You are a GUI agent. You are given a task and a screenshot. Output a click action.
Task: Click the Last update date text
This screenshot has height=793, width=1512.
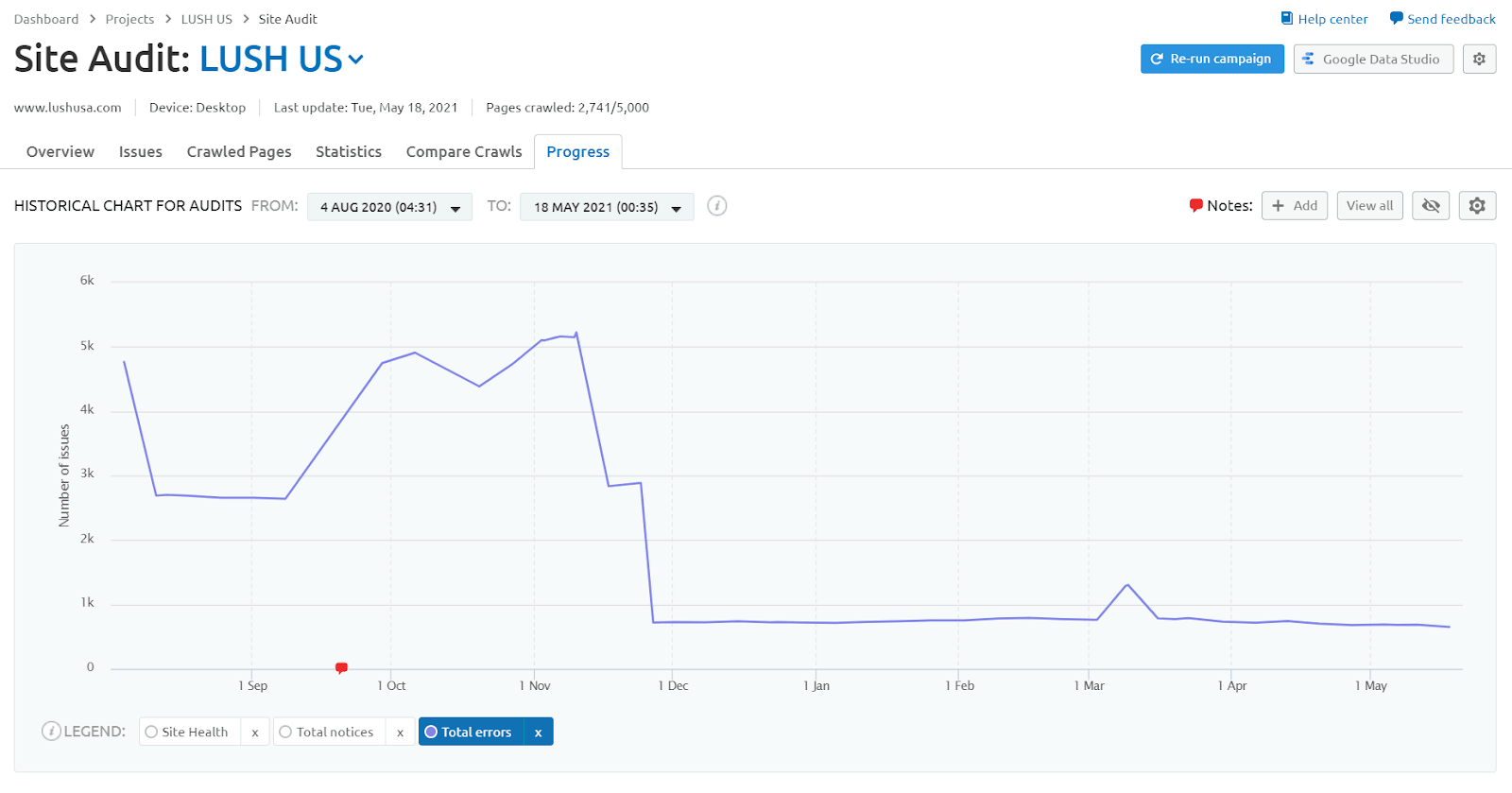tap(366, 108)
